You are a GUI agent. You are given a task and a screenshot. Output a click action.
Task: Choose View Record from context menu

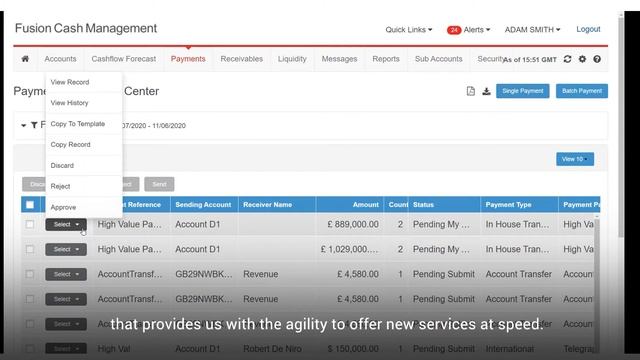(84, 82)
